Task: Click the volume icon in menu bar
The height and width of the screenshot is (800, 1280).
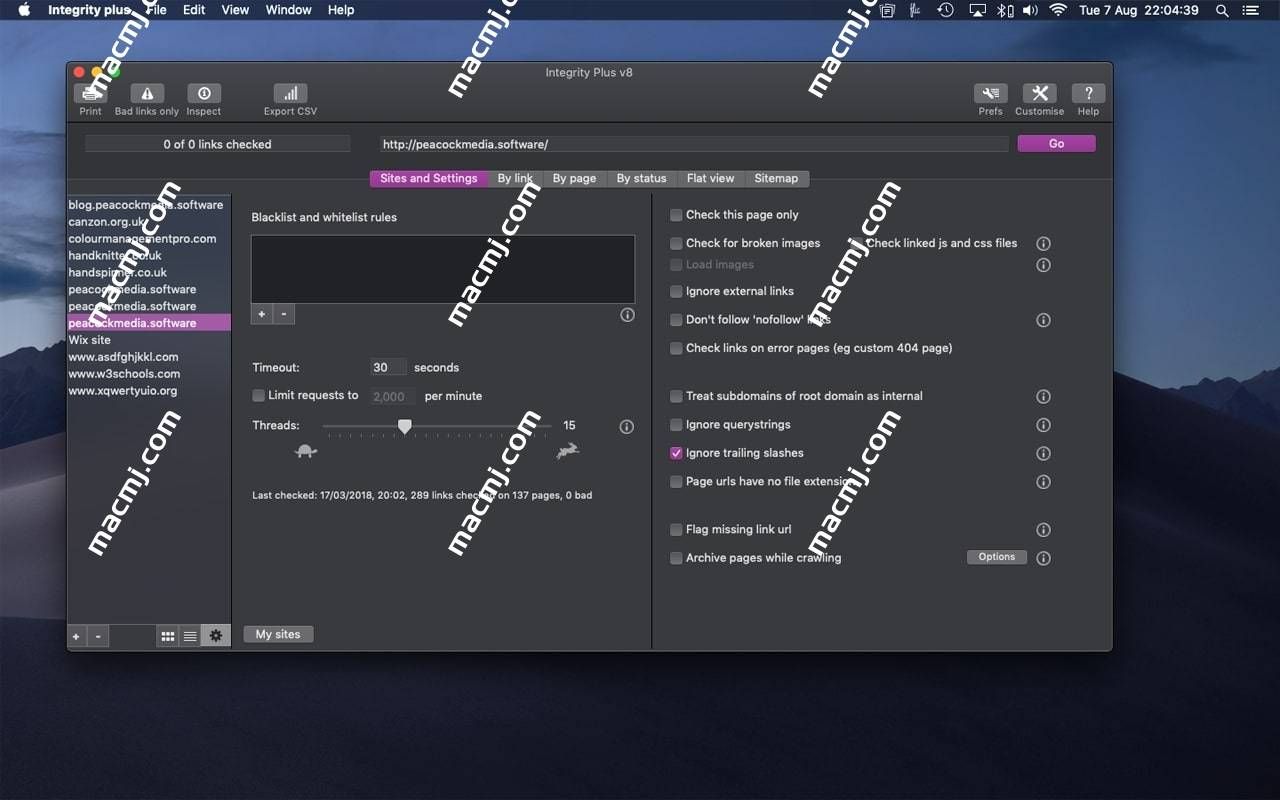Action: tap(1031, 10)
